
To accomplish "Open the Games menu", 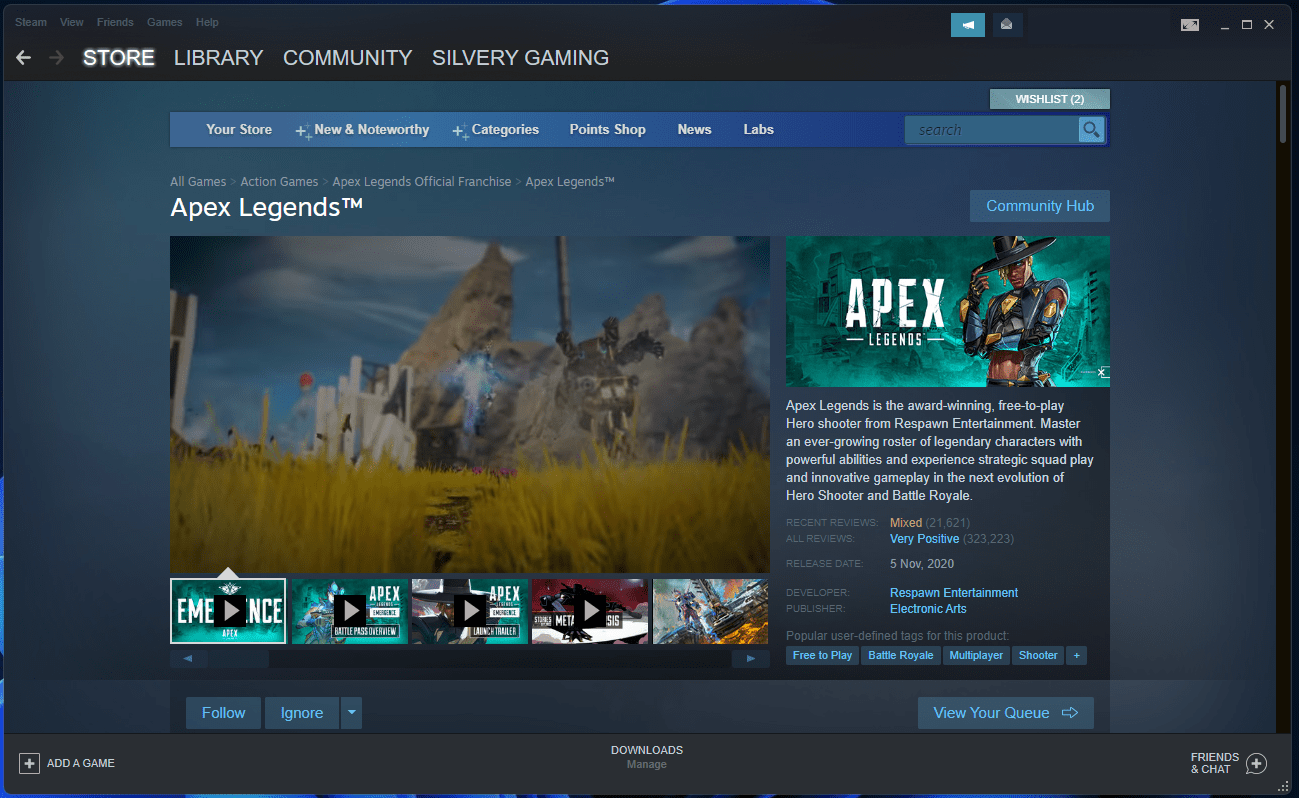I will click(x=165, y=22).
